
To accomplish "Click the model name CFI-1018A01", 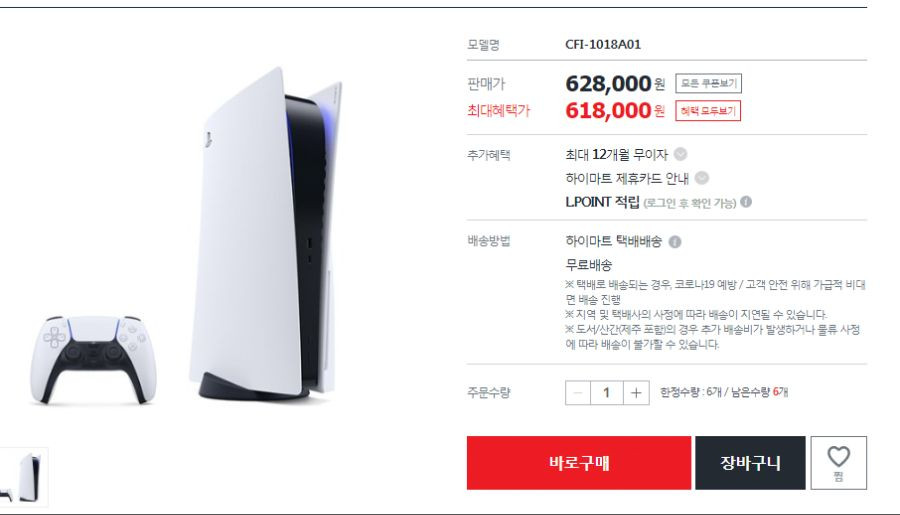I will [x=603, y=44].
